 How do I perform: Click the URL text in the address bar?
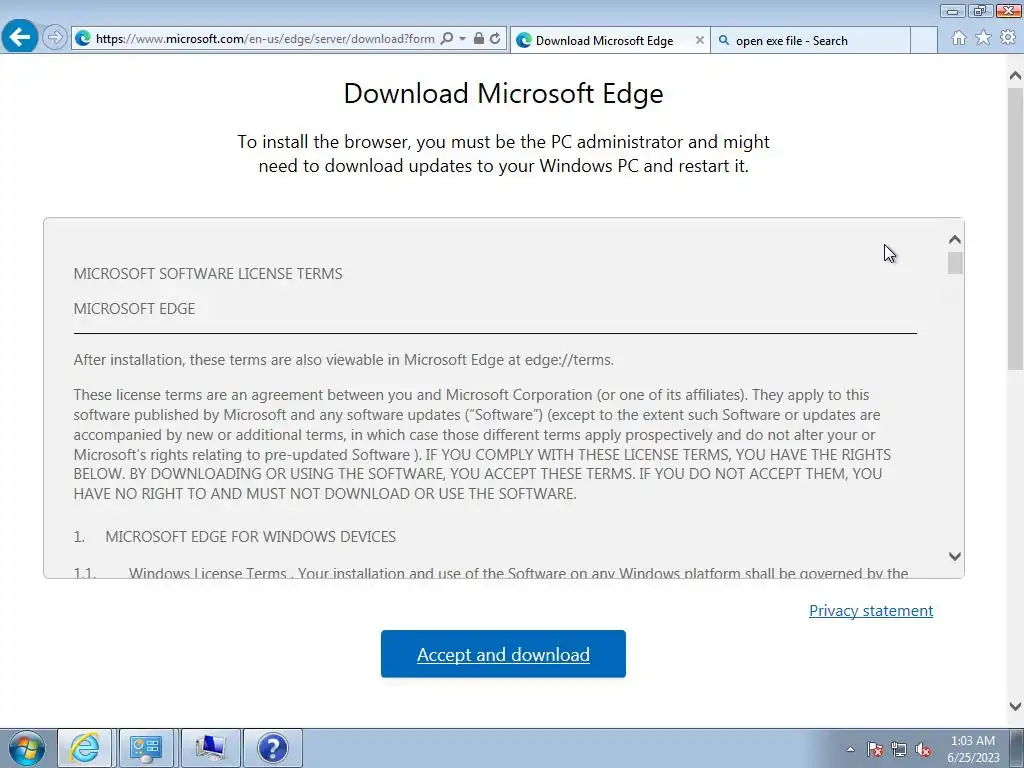(x=265, y=39)
